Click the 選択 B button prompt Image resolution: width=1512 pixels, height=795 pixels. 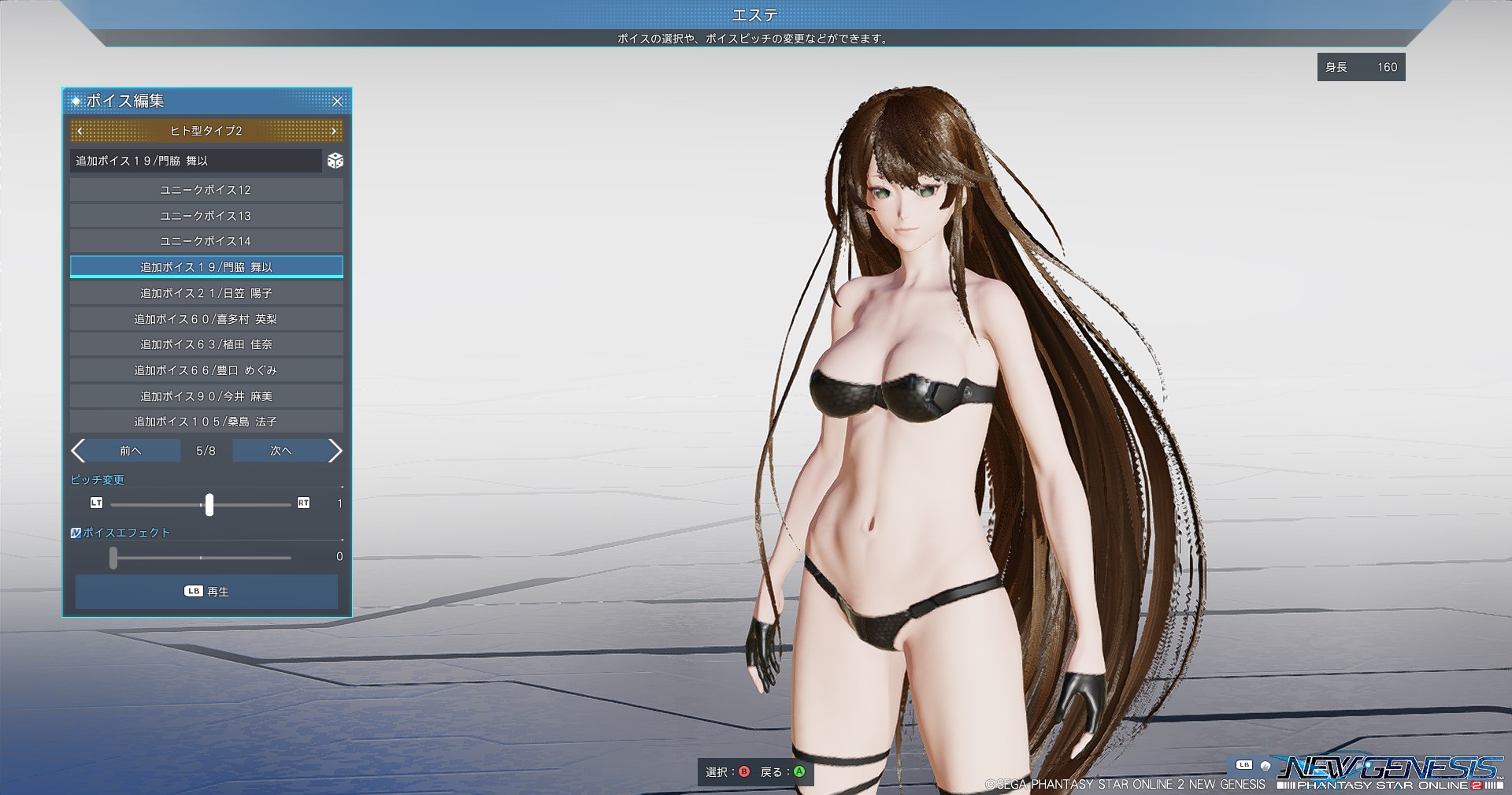click(x=728, y=772)
